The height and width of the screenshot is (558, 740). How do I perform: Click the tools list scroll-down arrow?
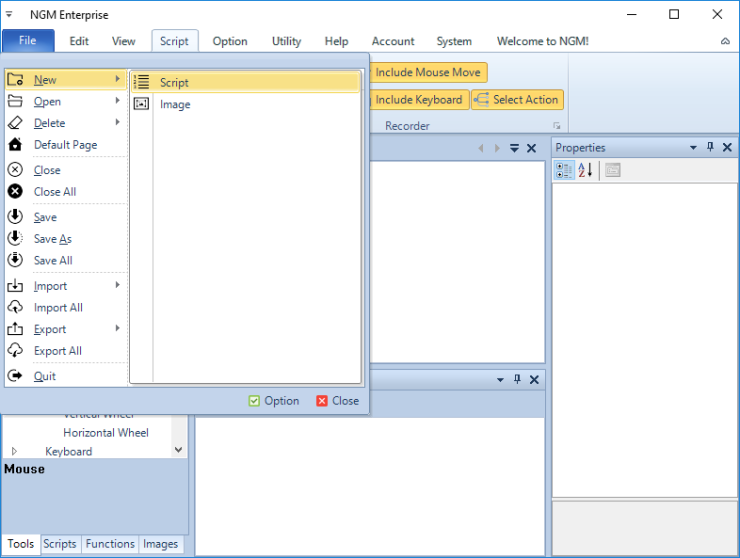178,450
